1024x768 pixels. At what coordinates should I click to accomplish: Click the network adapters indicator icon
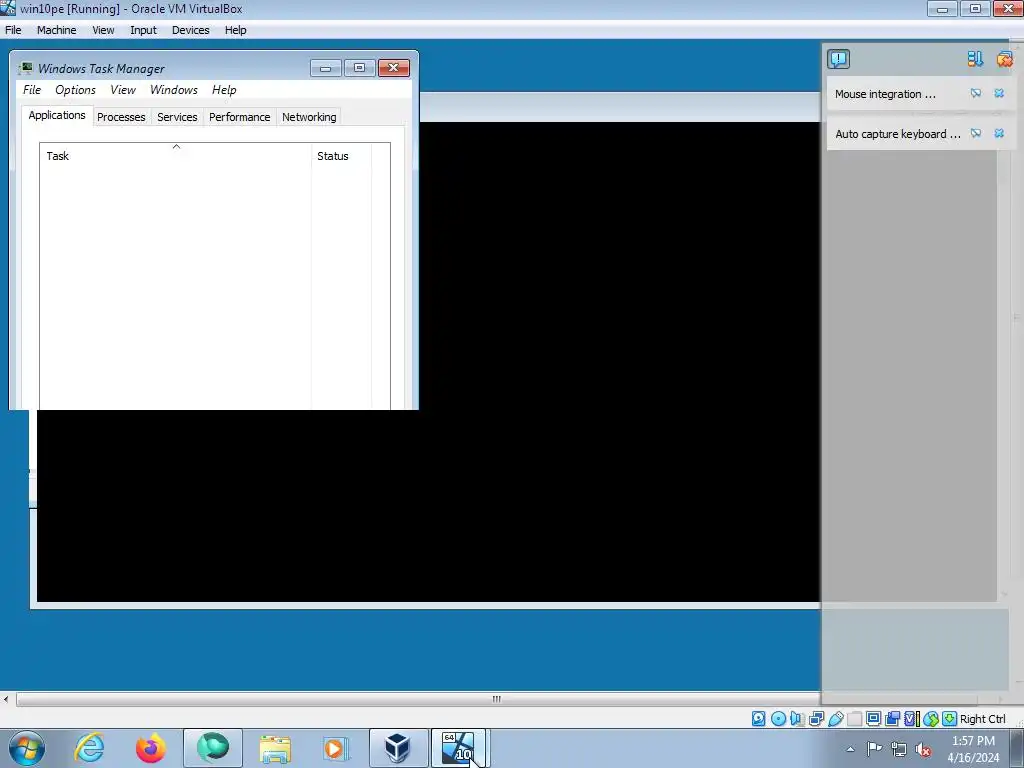pyautogui.click(x=816, y=719)
